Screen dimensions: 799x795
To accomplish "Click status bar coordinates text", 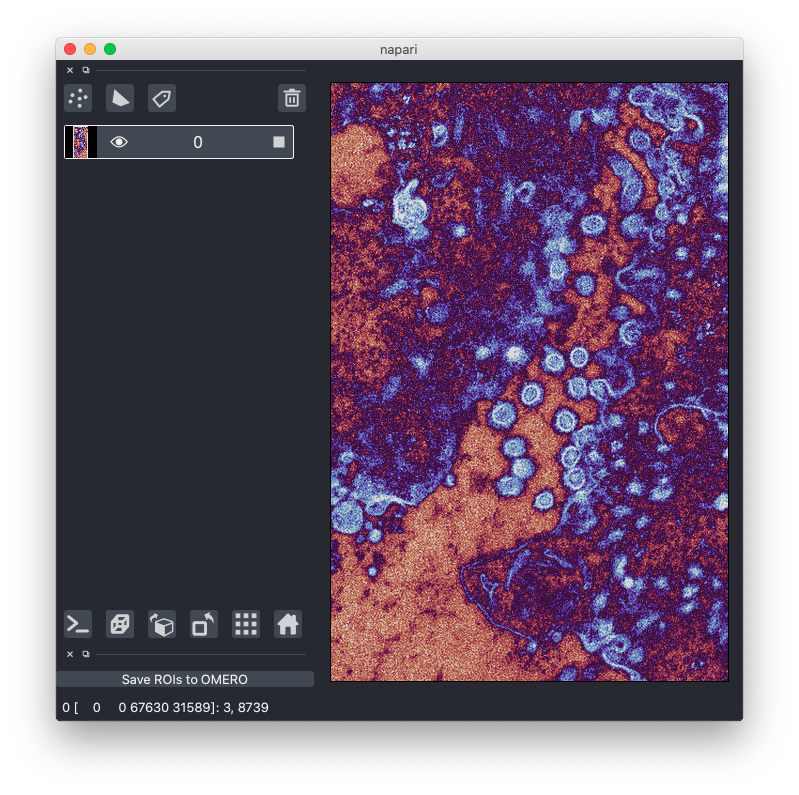I will (165, 707).
